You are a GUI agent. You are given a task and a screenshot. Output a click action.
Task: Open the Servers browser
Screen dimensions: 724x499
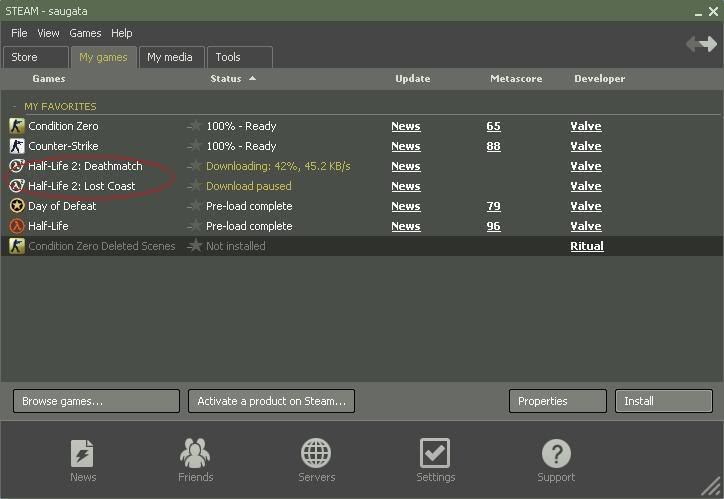[x=316, y=460]
